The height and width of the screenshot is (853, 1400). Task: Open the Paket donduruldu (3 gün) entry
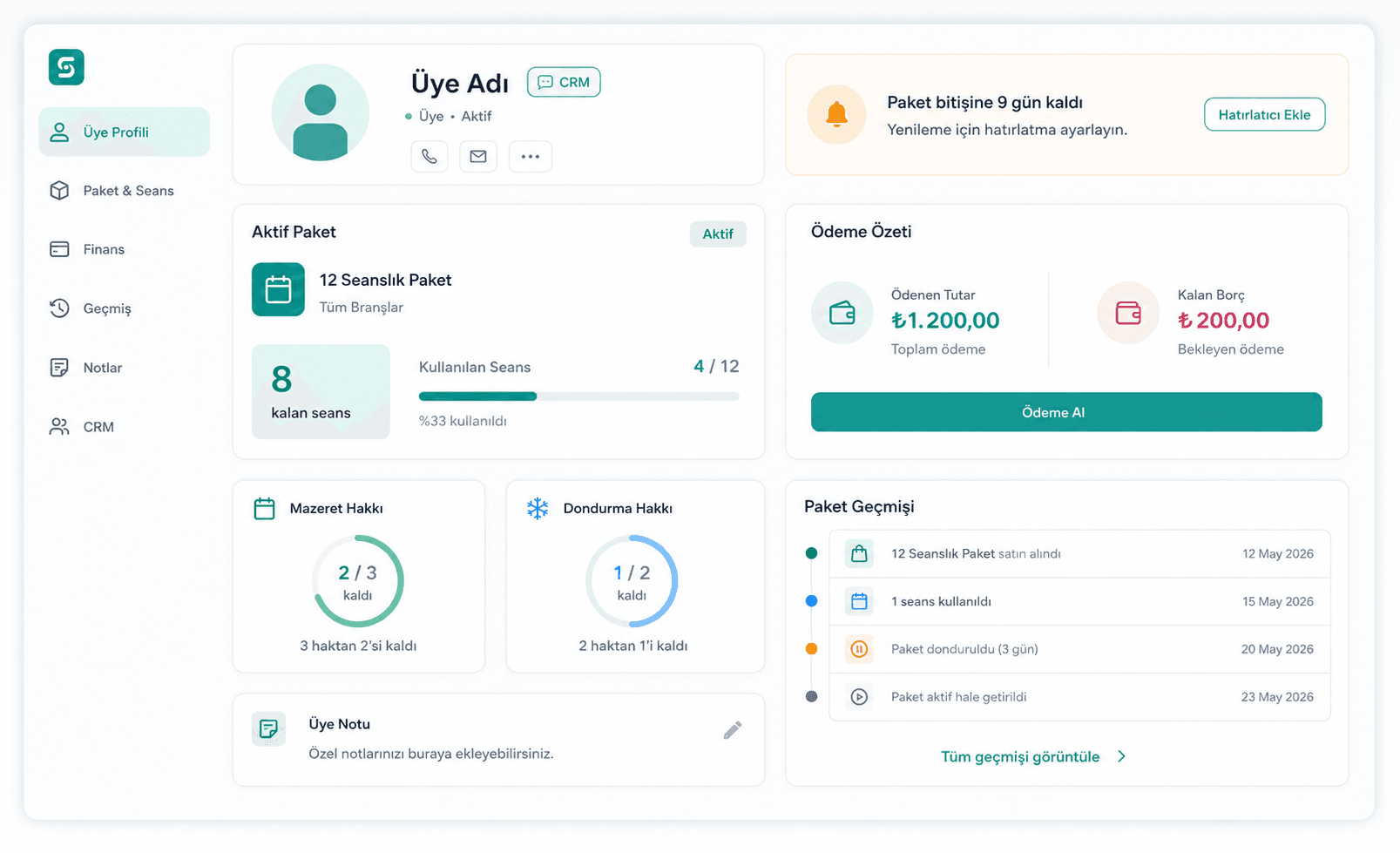1079,649
